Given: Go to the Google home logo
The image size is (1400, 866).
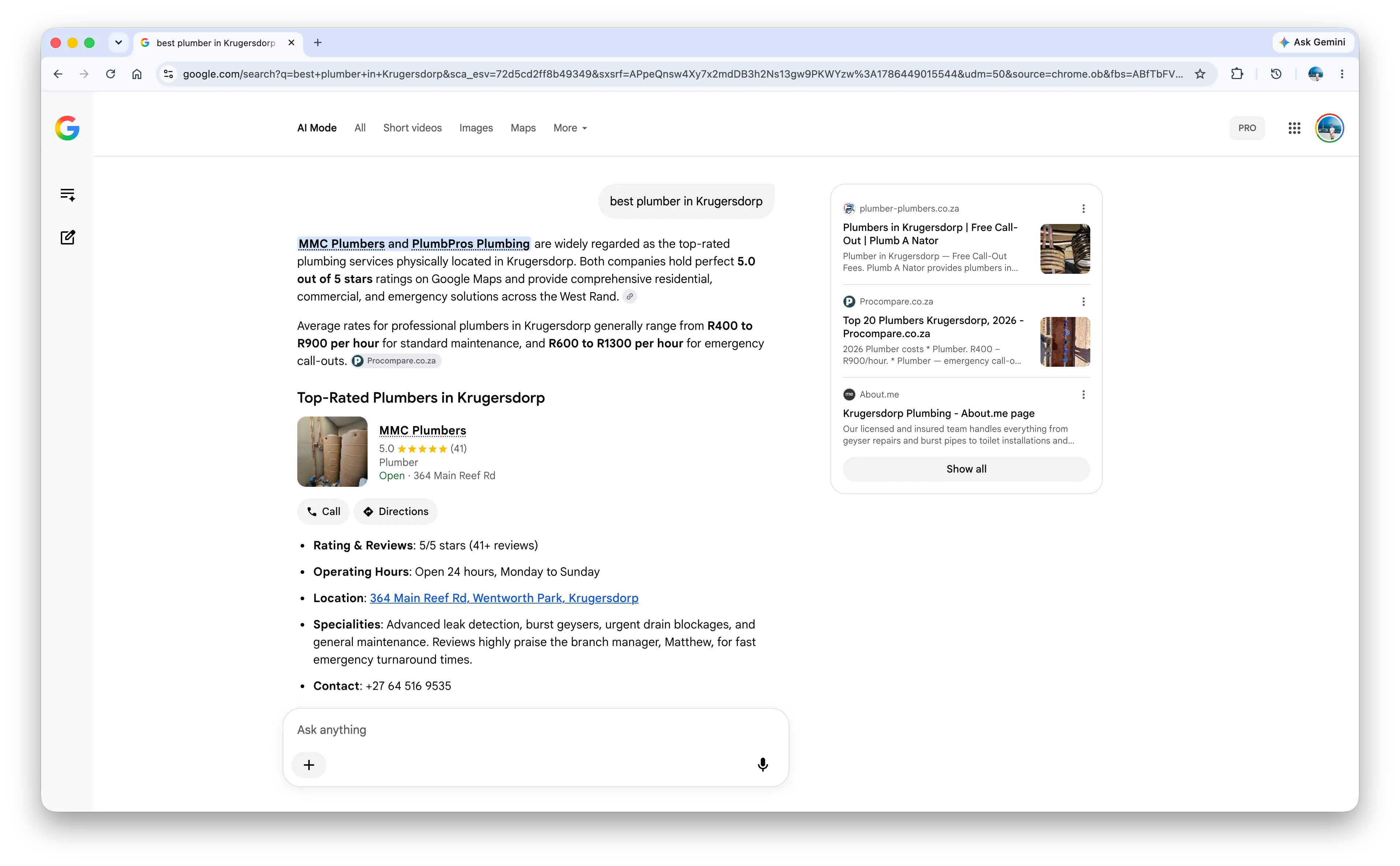Looking at the screenshot, I should (x=68, y=128).
